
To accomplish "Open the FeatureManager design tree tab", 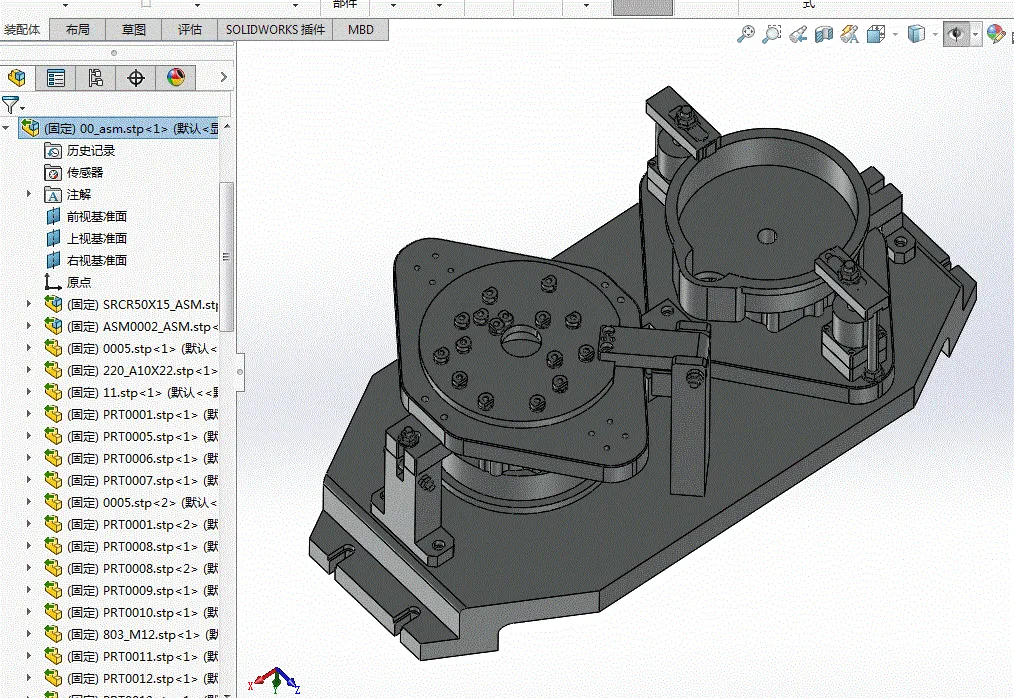I will click(x=17, y=78).
